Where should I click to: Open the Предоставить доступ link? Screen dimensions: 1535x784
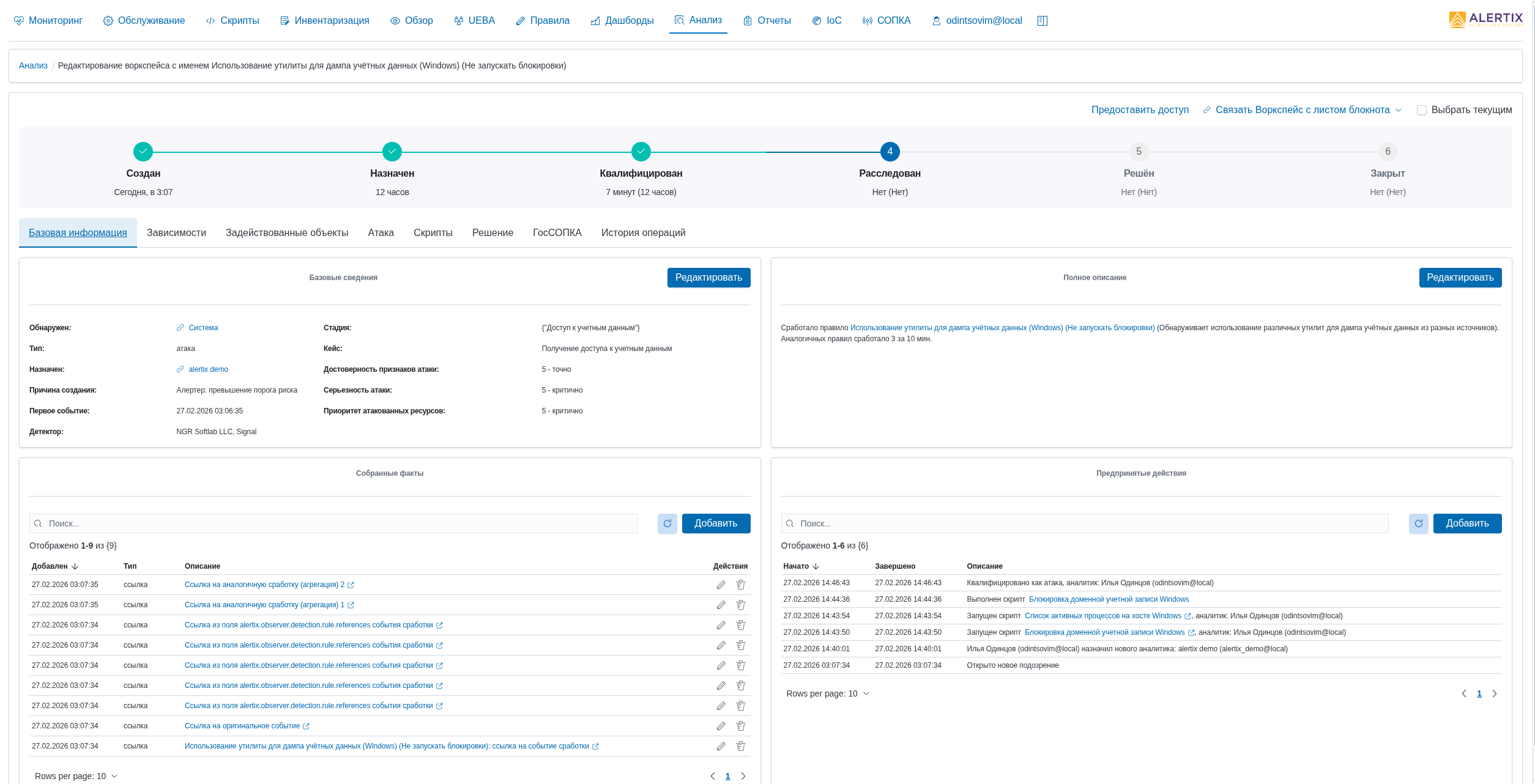(1140, 110)
